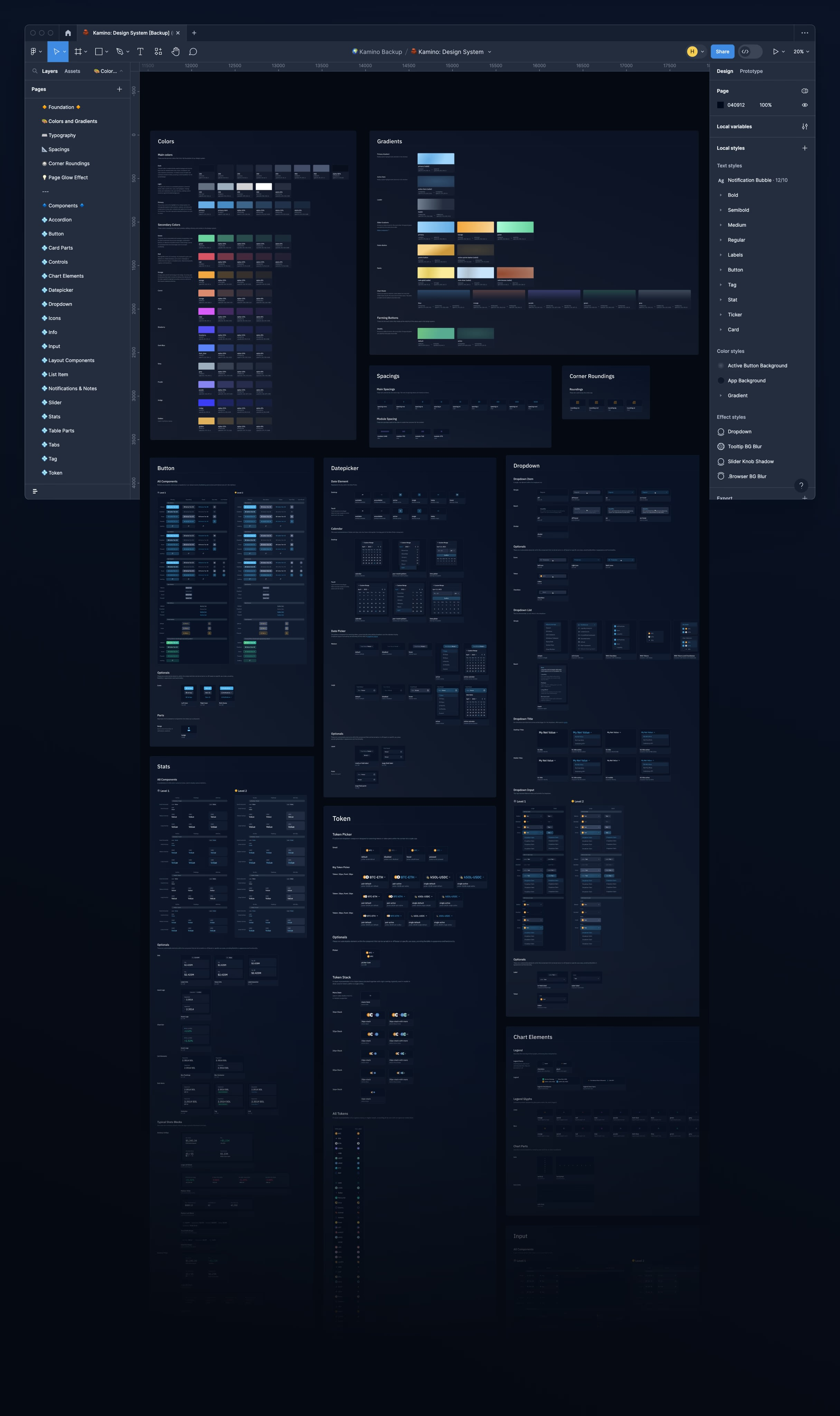Click the page background color swatch
840x1416 pixels.
[x=720, y=105]
